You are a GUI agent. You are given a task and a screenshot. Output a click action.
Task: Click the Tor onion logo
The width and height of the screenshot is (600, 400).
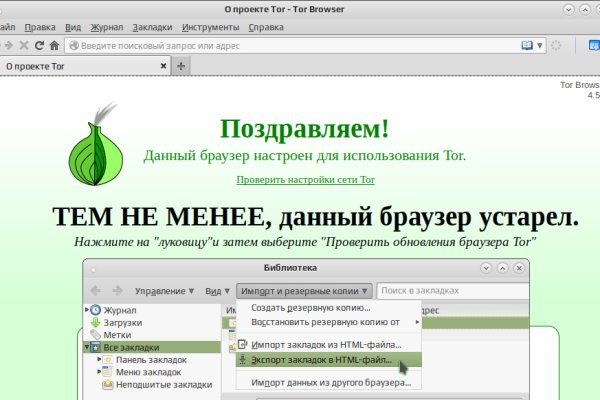coord(100,147)
